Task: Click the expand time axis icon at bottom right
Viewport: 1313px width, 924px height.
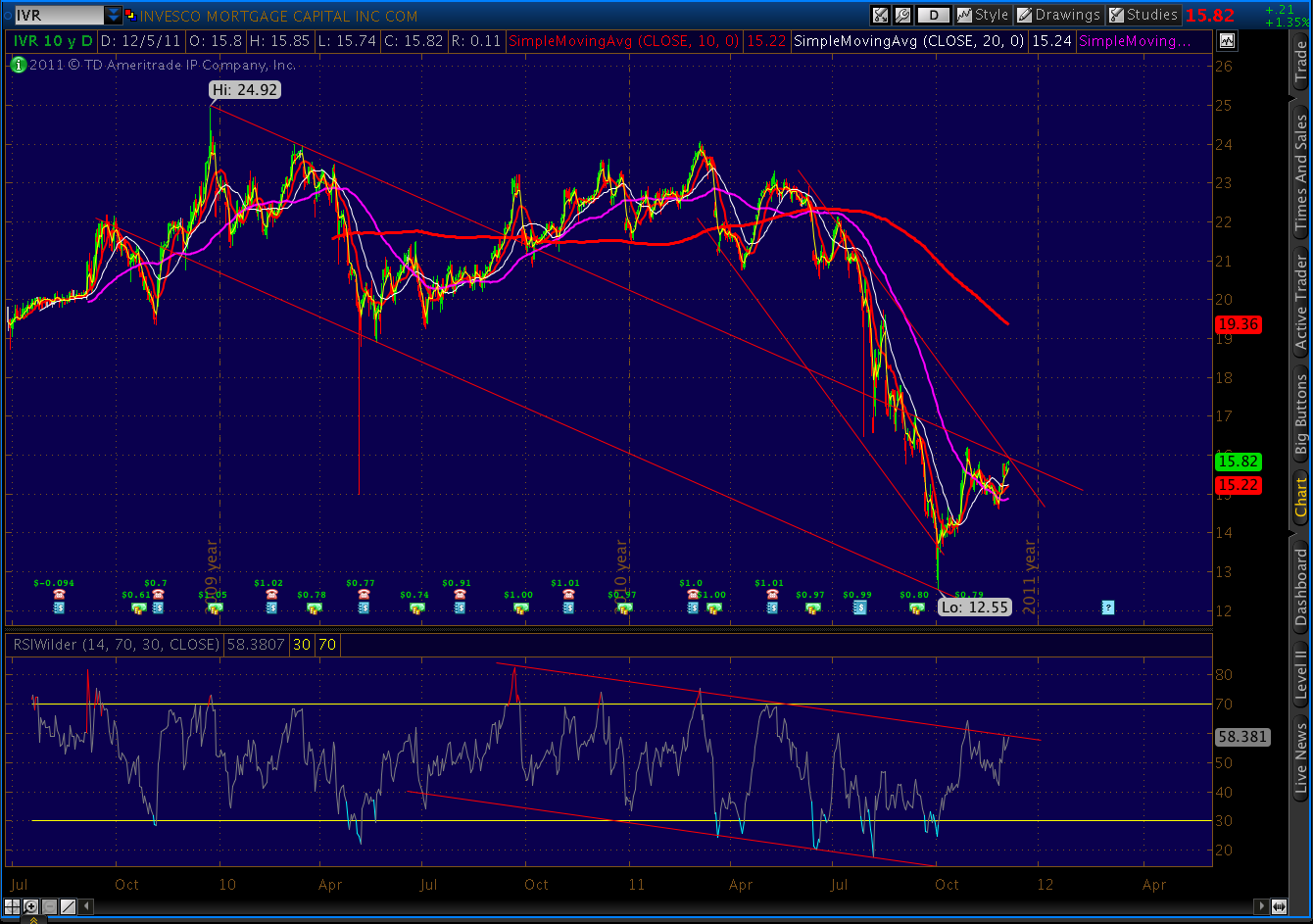Action: pyautogui.click(x=1279, y=906)
